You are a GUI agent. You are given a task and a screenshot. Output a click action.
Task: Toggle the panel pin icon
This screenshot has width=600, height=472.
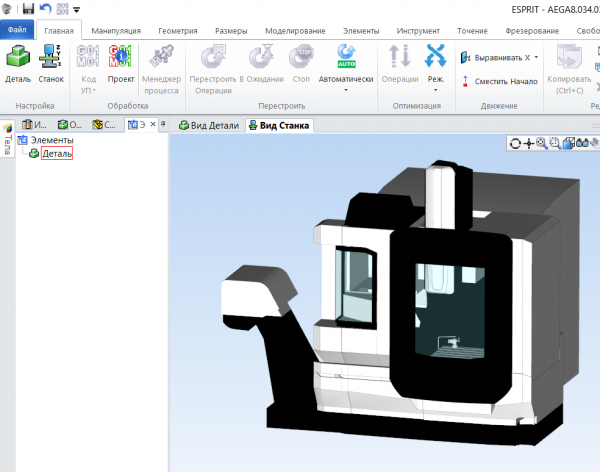[163, 124]
